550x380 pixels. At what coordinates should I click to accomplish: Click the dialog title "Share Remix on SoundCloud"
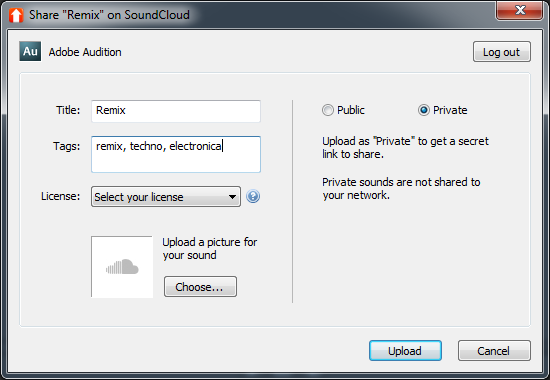click(x=109, y=15)
